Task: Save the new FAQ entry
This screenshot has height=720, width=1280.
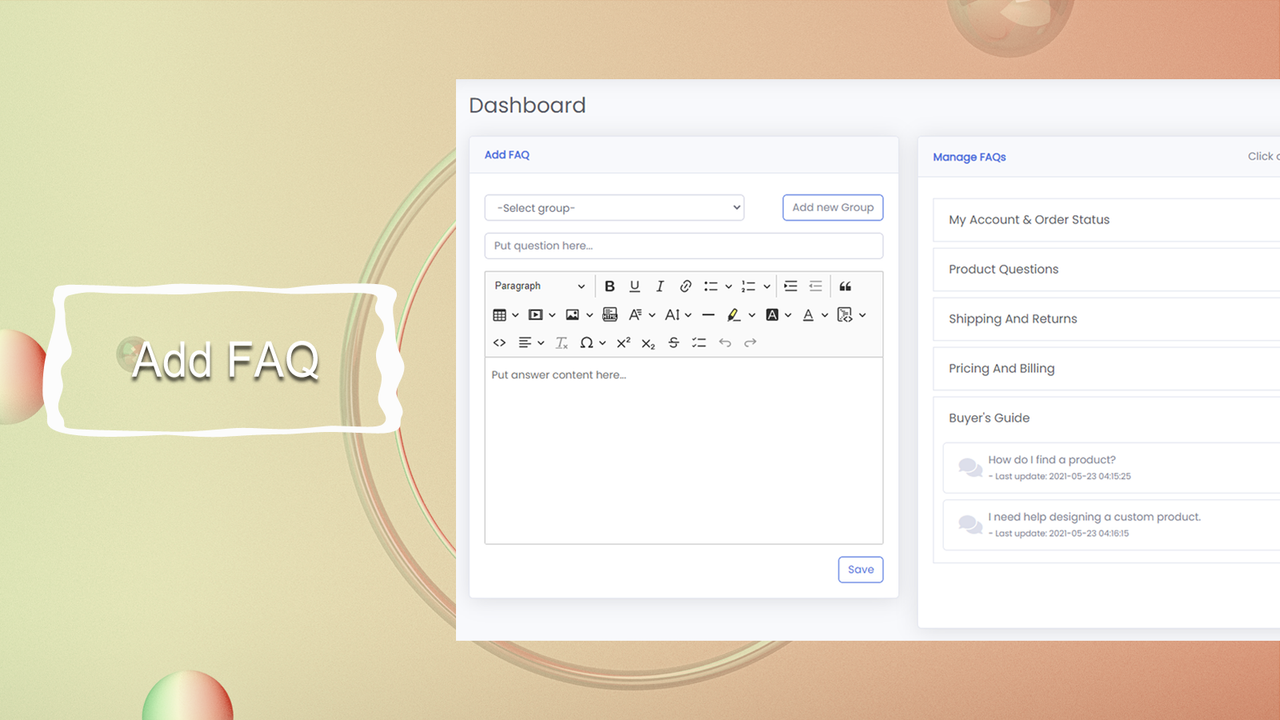Action: coord(860,569)
